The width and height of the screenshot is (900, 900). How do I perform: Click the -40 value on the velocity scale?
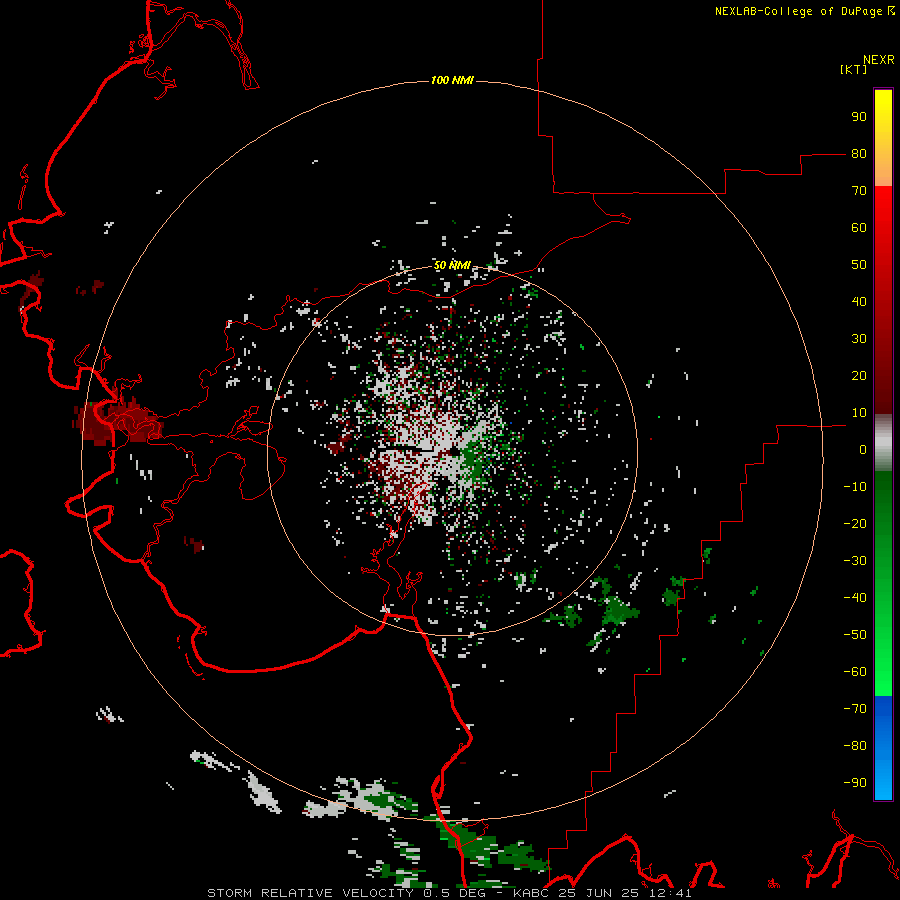(x=855, y=598)
